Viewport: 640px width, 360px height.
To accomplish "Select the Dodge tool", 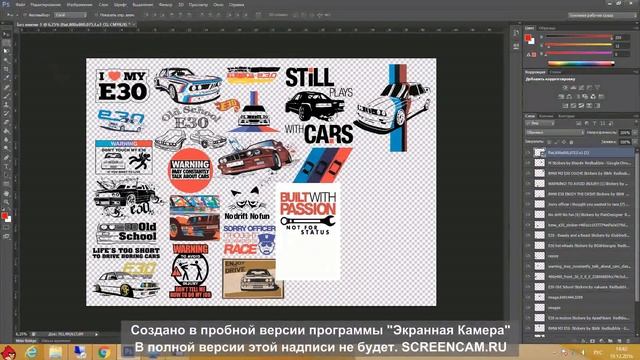I will 6,148.
